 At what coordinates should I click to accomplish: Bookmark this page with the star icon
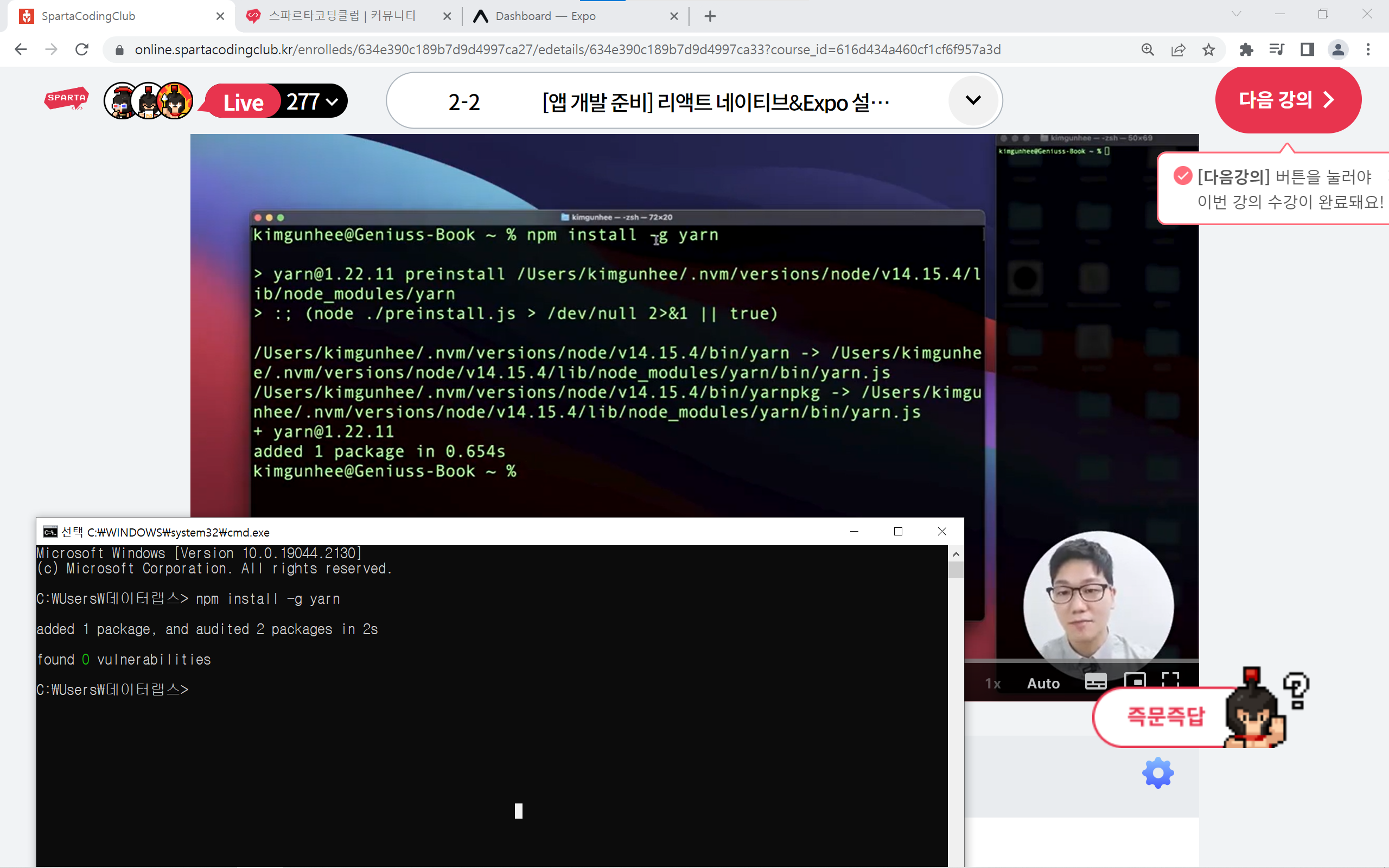coord(1209,49)
